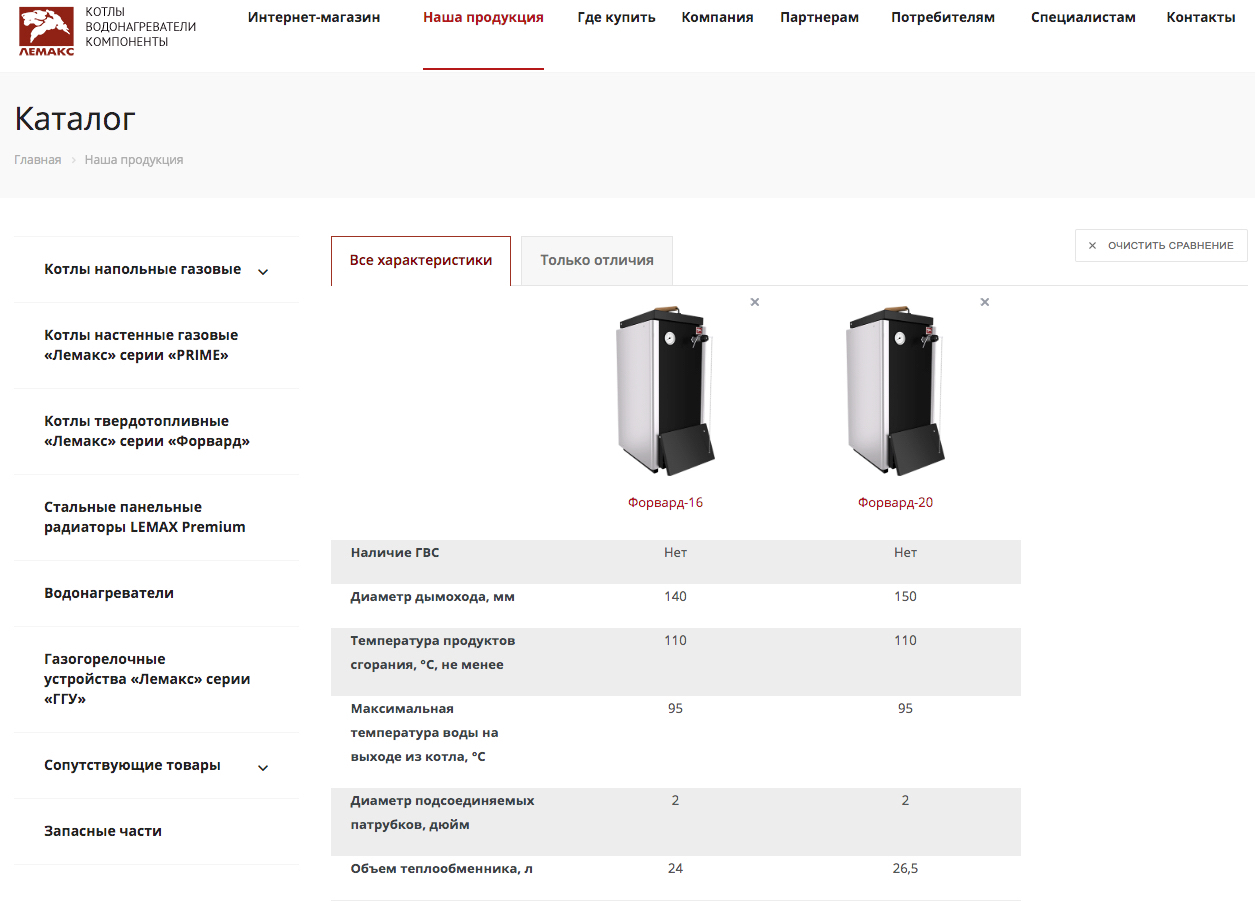The width and height of the screenshot is (1255, 901).
Task: Click the Очистить сравнение button
Action: (x=1161, y=246)
